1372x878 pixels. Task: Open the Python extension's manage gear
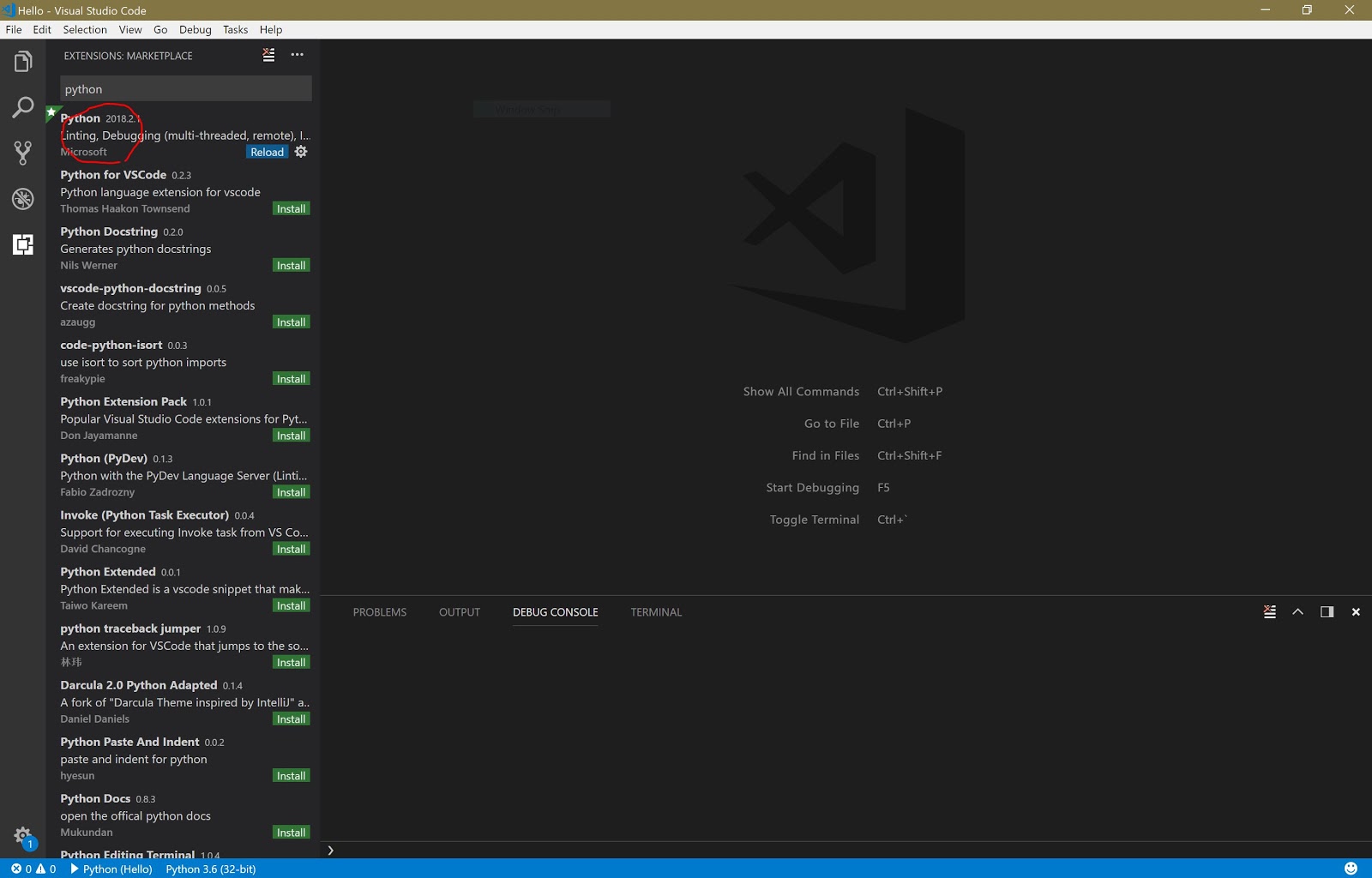coord(301,152)
